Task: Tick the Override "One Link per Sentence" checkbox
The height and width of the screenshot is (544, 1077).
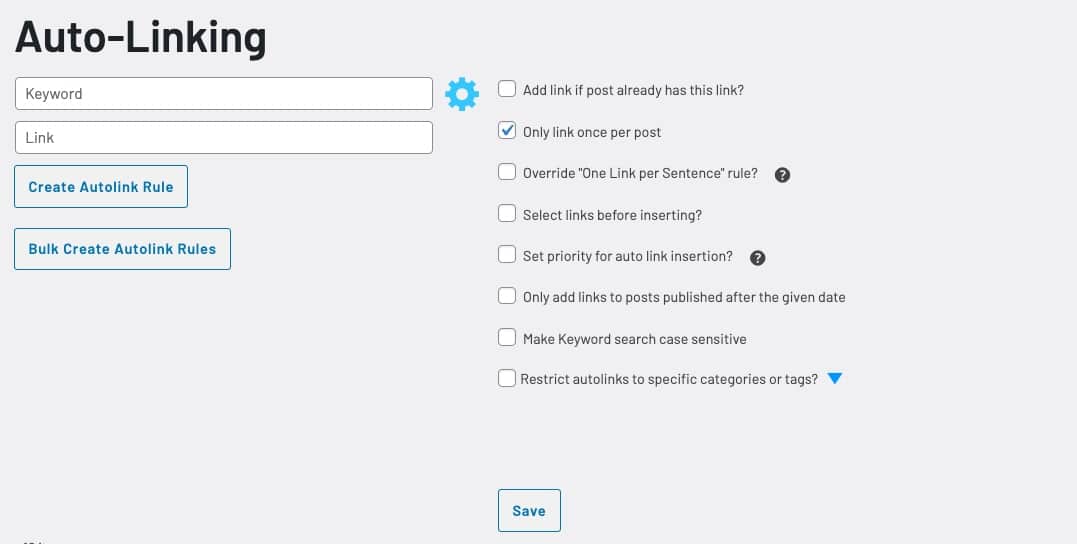Action: [x=507, y=172]
